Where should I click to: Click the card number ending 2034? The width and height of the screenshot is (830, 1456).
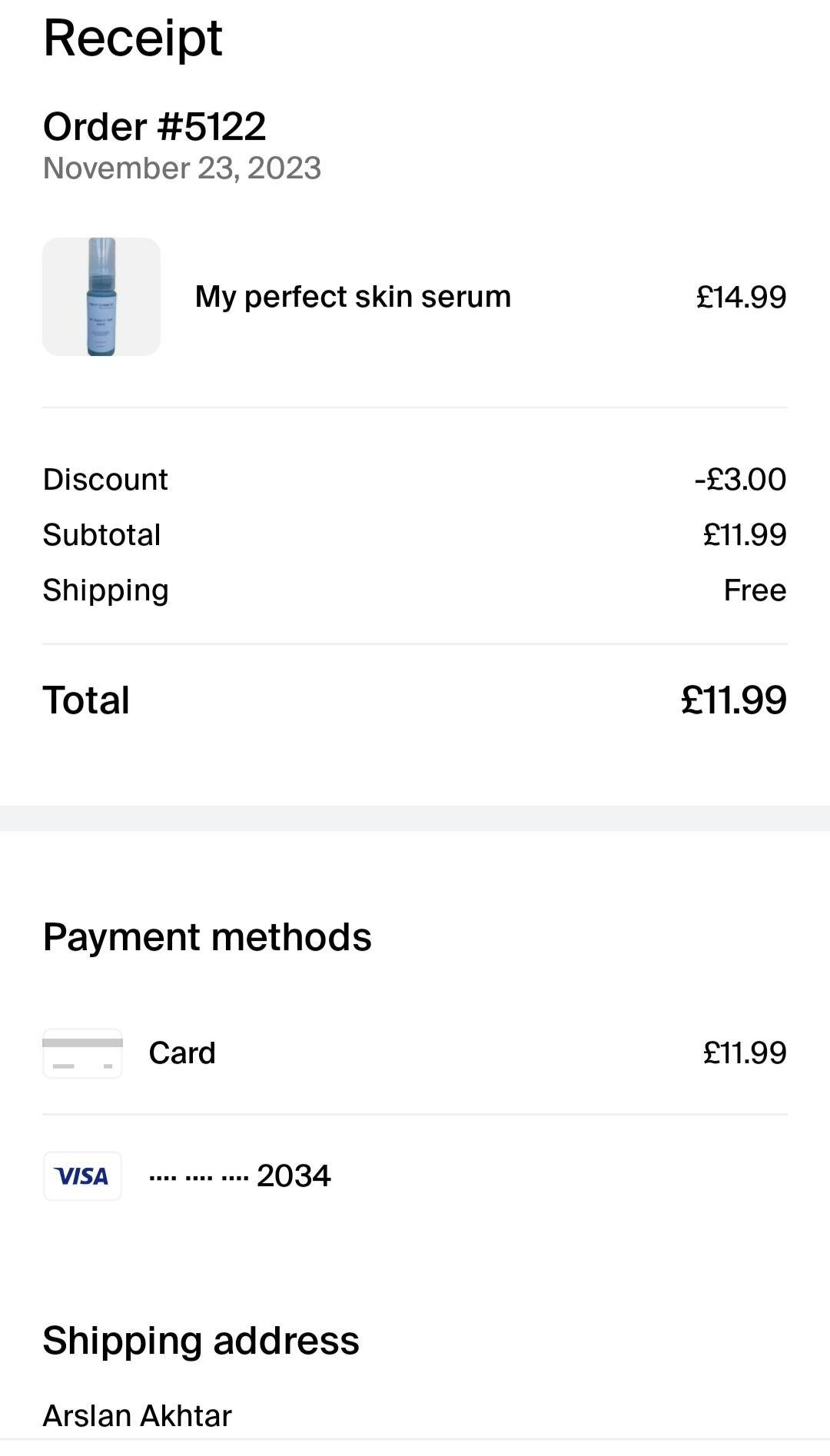240,1176
